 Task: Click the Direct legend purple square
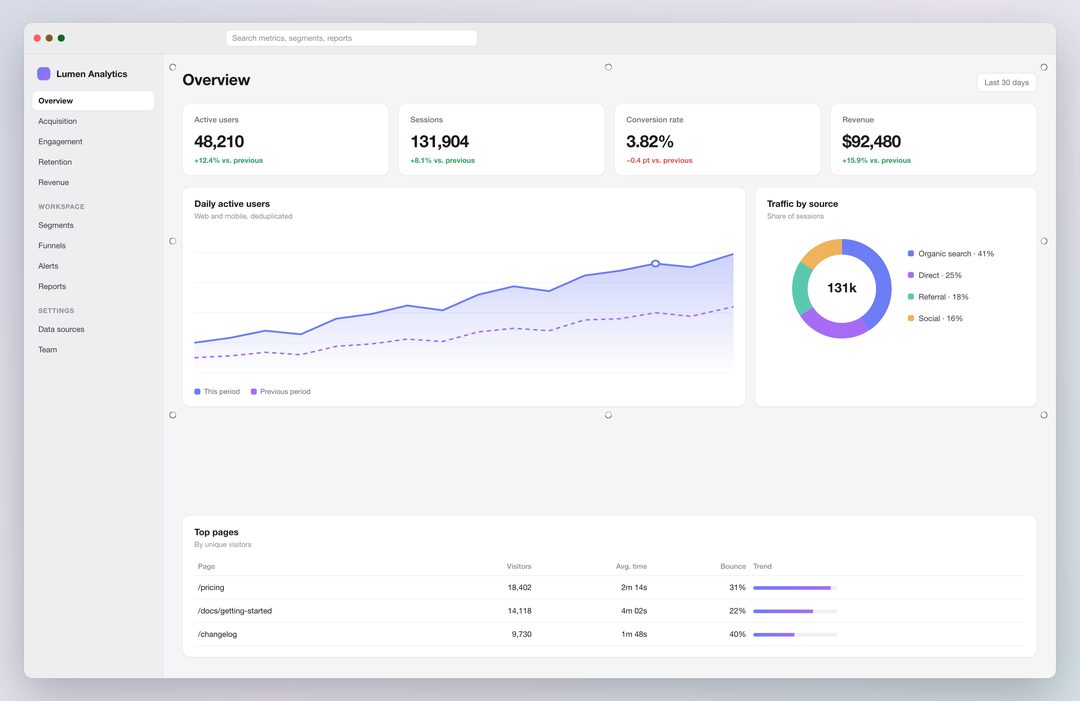click(911, 275)
